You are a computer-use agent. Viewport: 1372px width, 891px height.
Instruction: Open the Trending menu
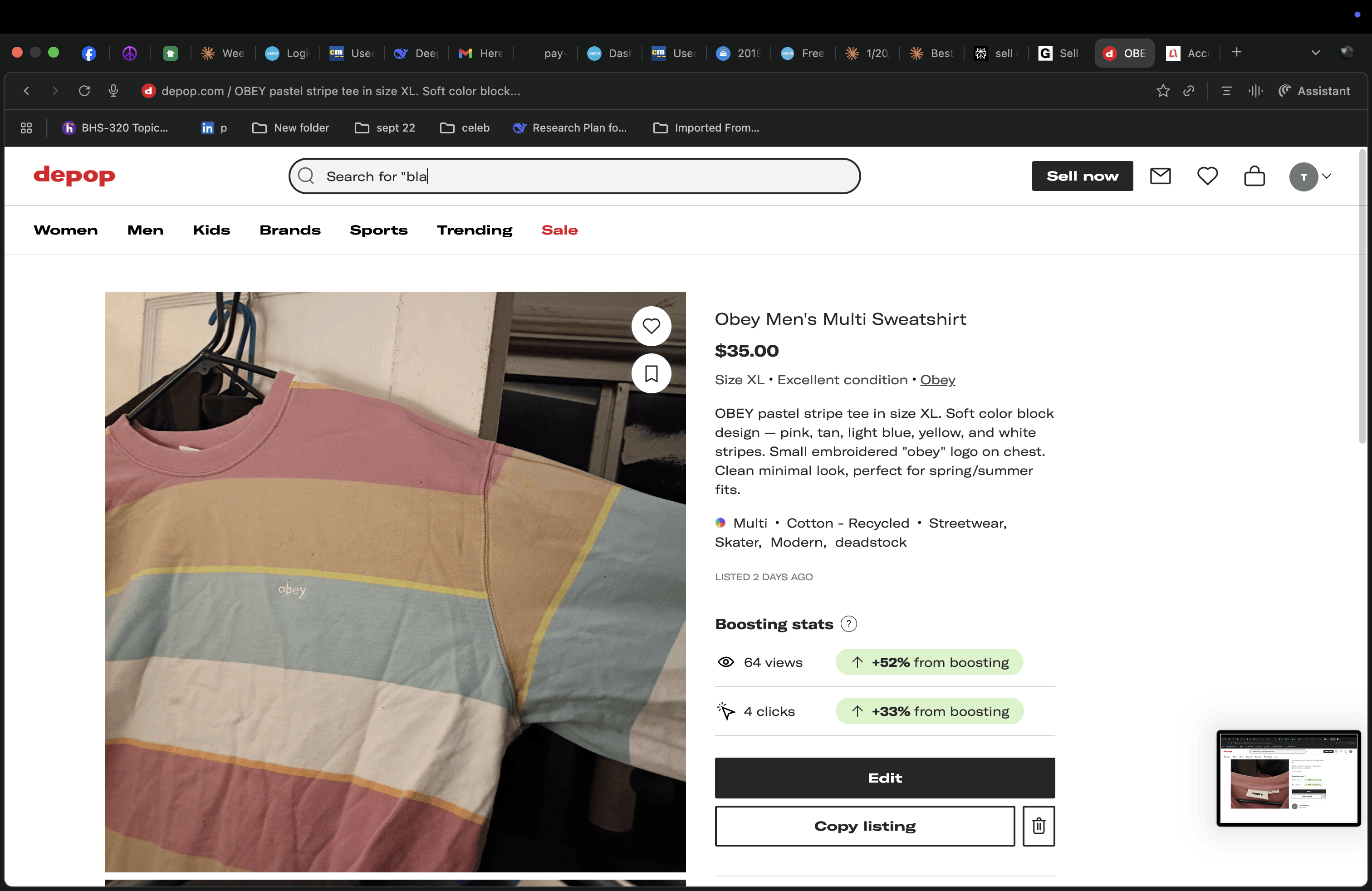click(x=475, y=230)
